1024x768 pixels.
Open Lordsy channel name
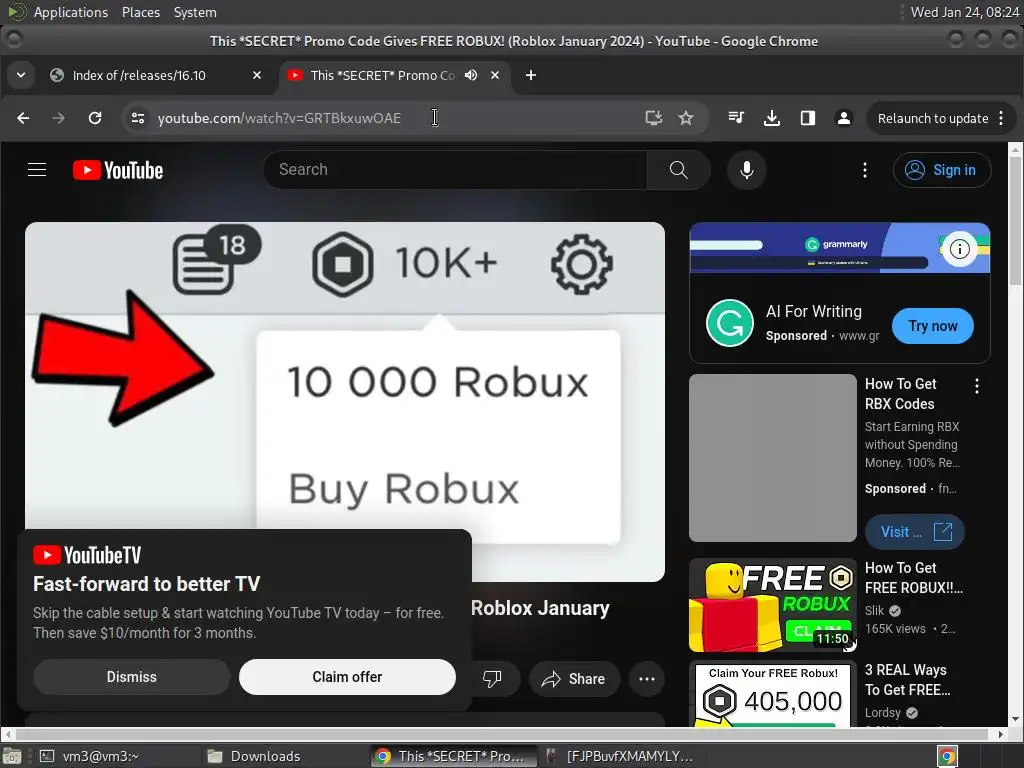tap(882, 712)
